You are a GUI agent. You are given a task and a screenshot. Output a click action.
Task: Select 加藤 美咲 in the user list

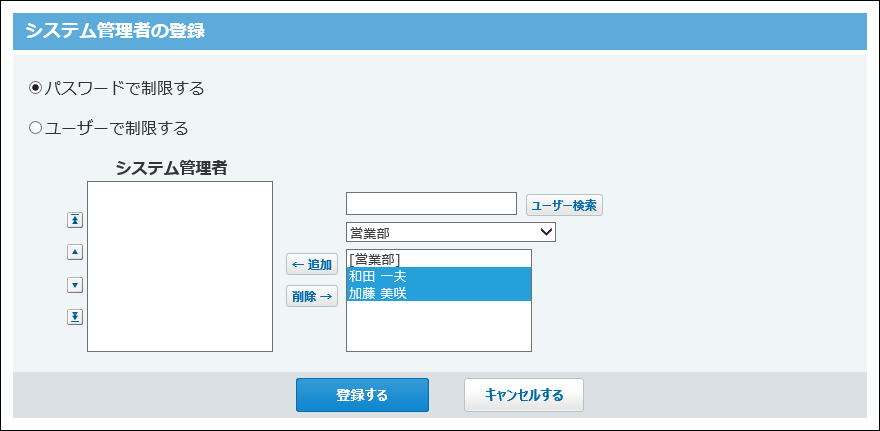point(439,292)
